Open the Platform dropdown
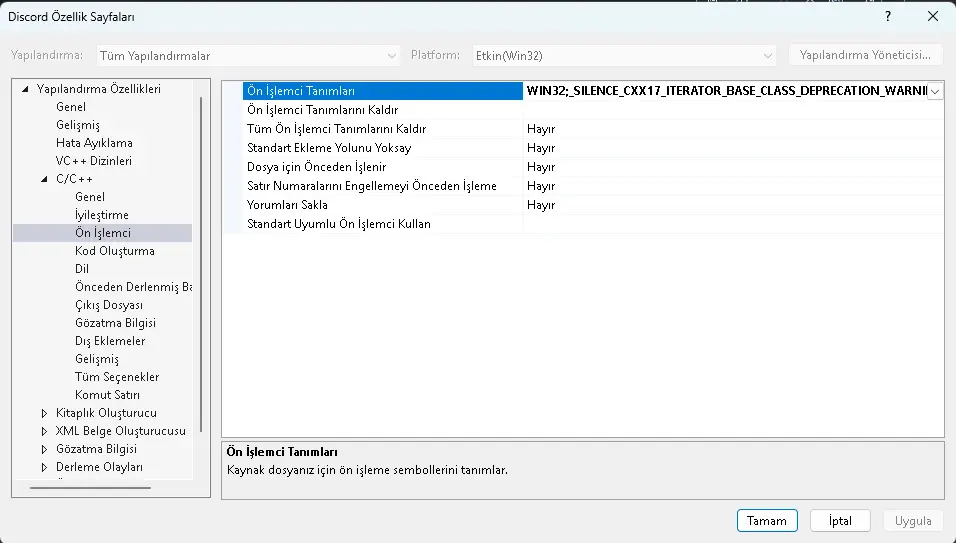 pos(624,55)
